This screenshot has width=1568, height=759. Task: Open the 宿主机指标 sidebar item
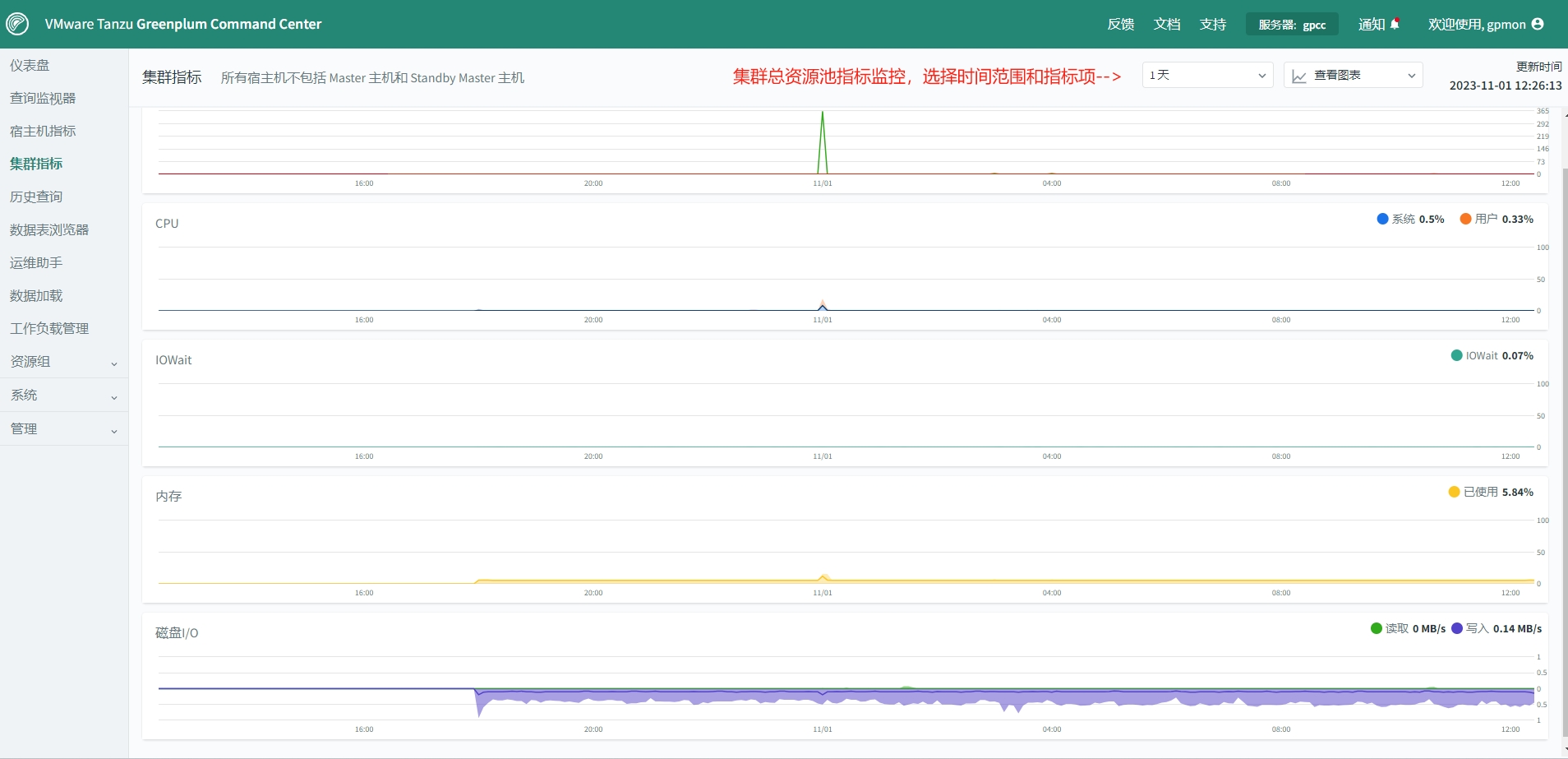42,130
